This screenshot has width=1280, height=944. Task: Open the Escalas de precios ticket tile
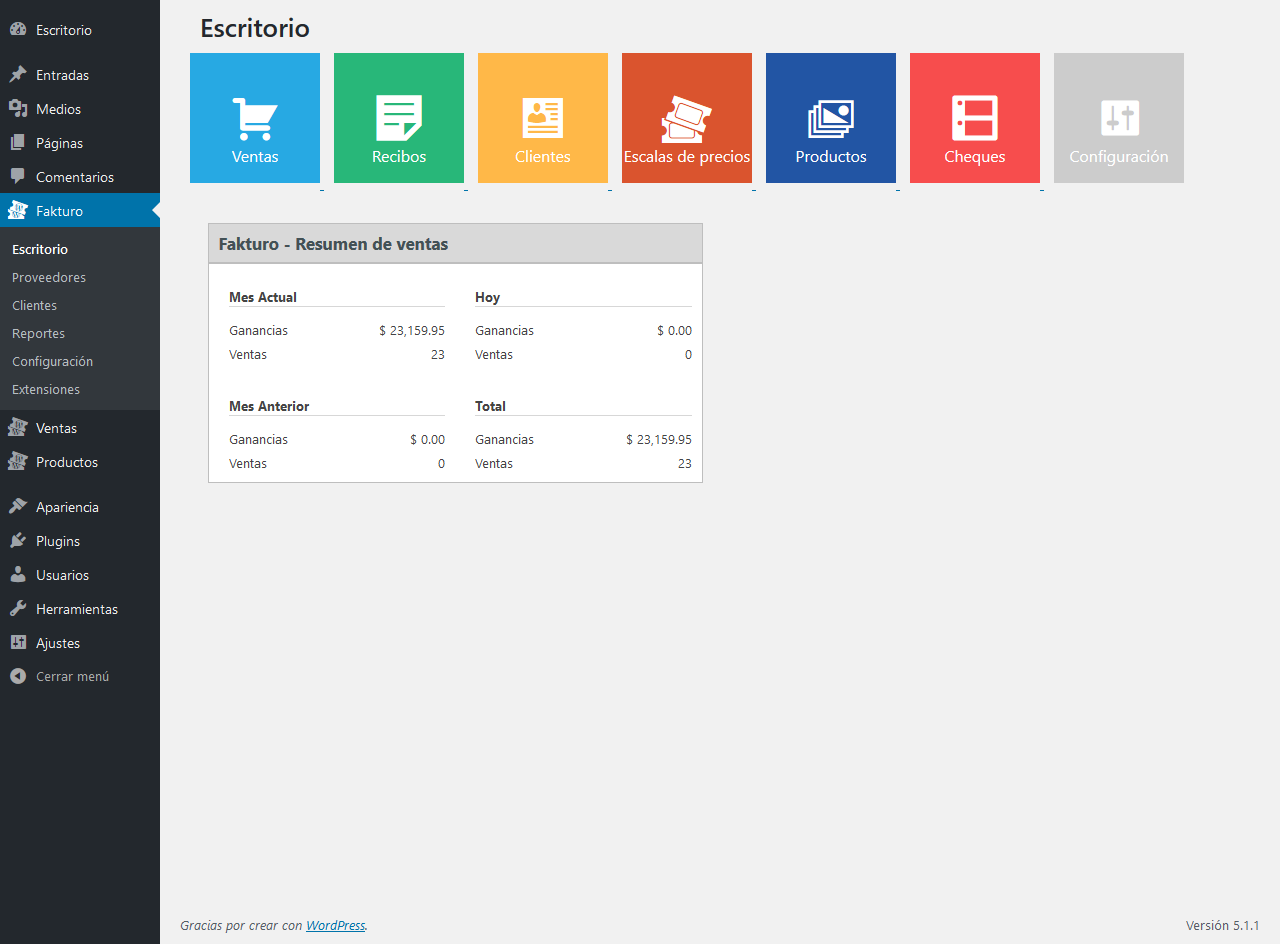tap(687, 118)
